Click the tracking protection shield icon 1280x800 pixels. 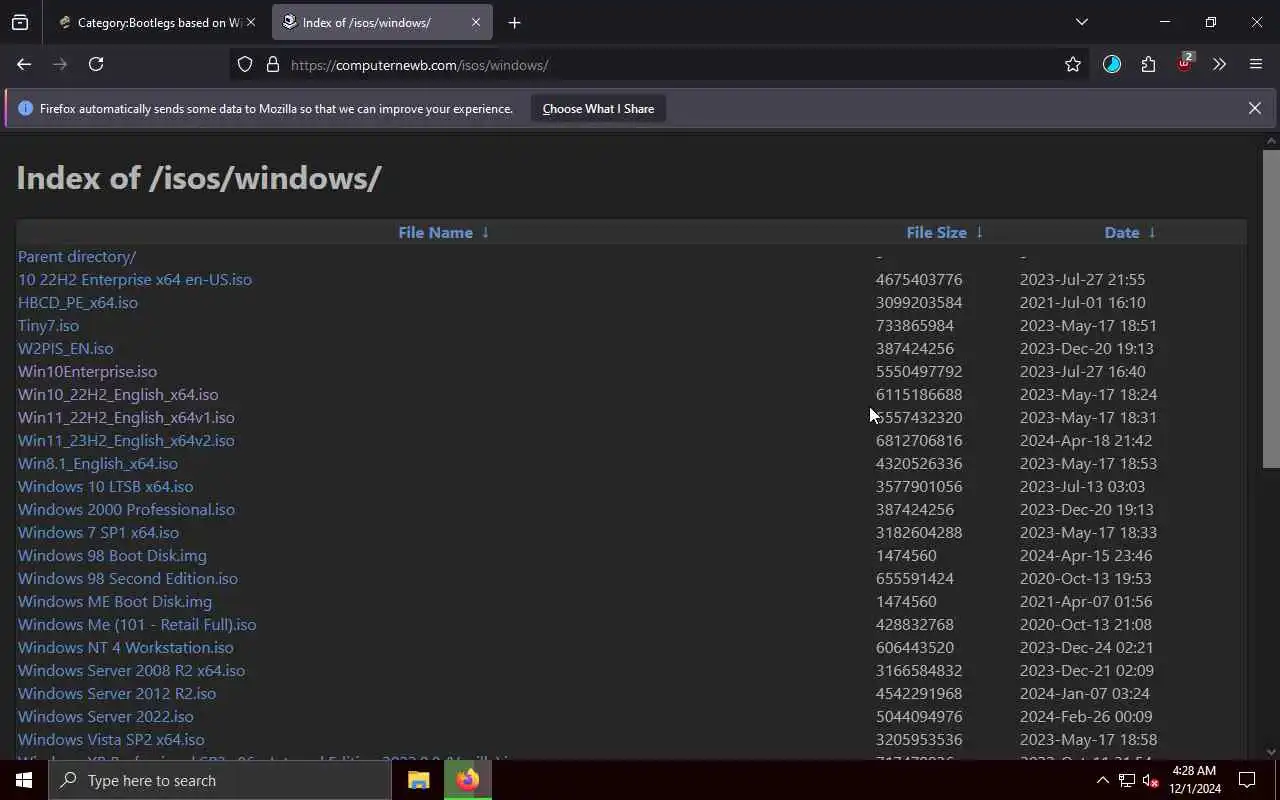[245, 64]
